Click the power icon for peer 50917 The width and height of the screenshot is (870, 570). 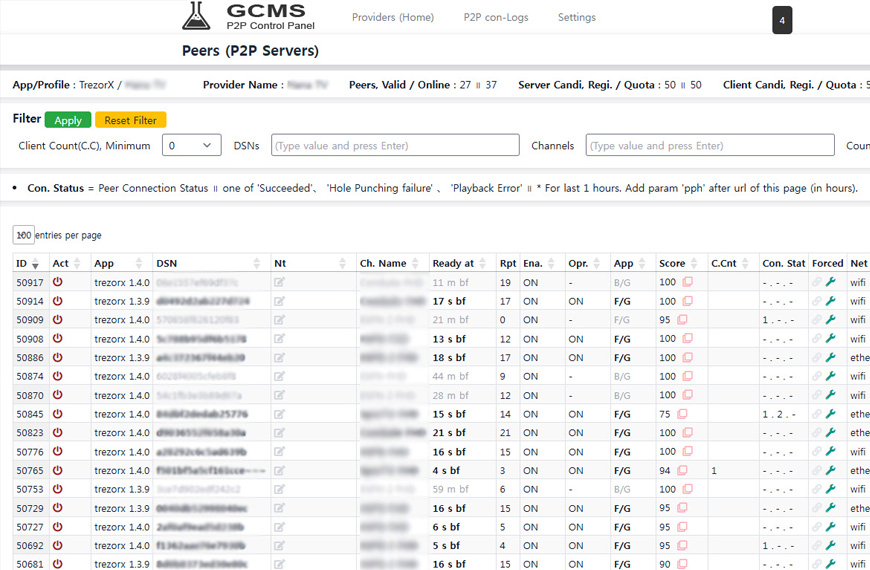pos(58,282)
